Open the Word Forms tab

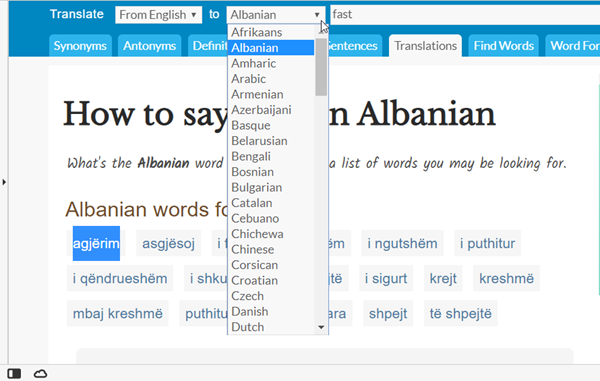[572, 46]
